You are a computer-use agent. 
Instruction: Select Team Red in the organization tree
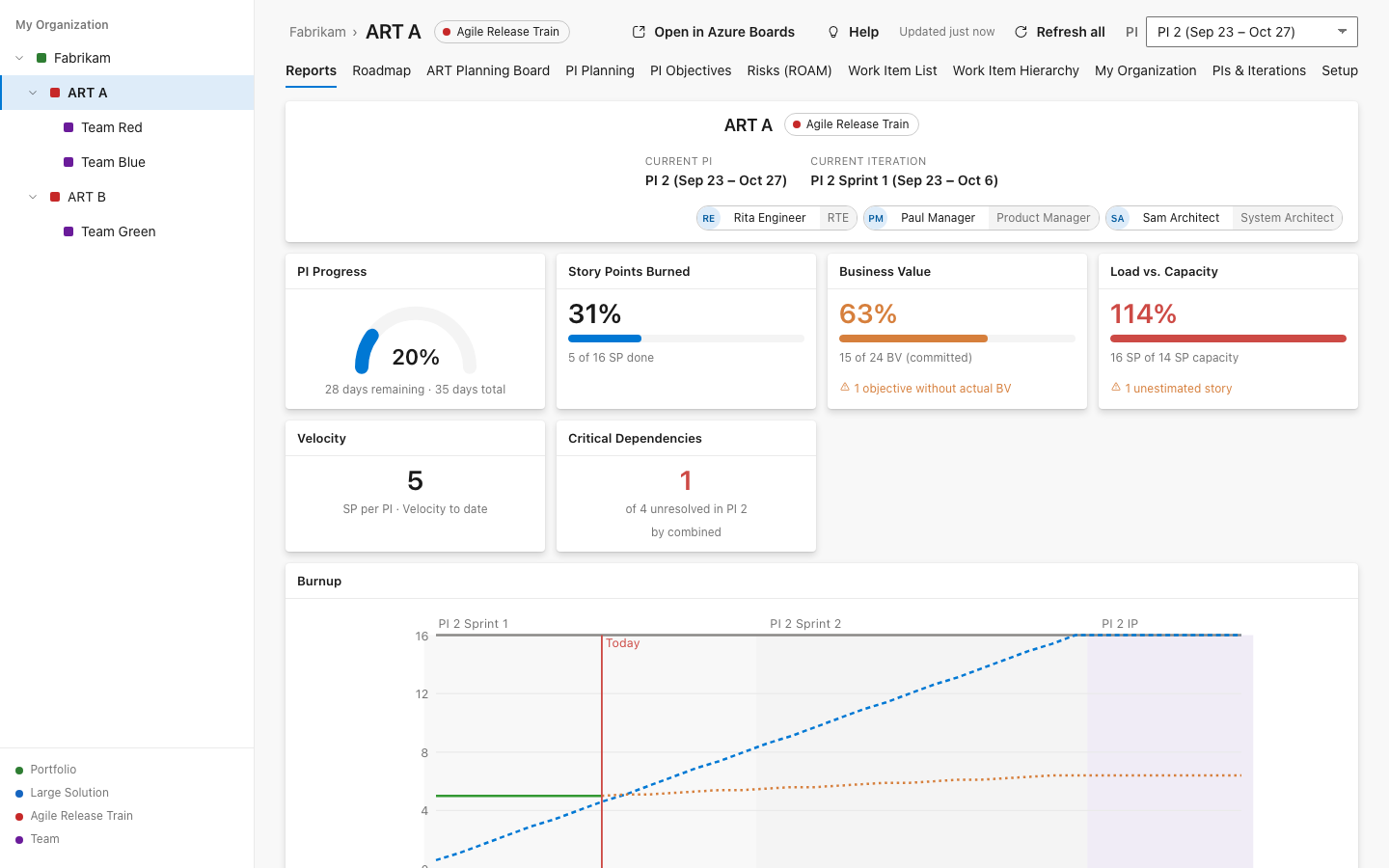pos(127,127)
